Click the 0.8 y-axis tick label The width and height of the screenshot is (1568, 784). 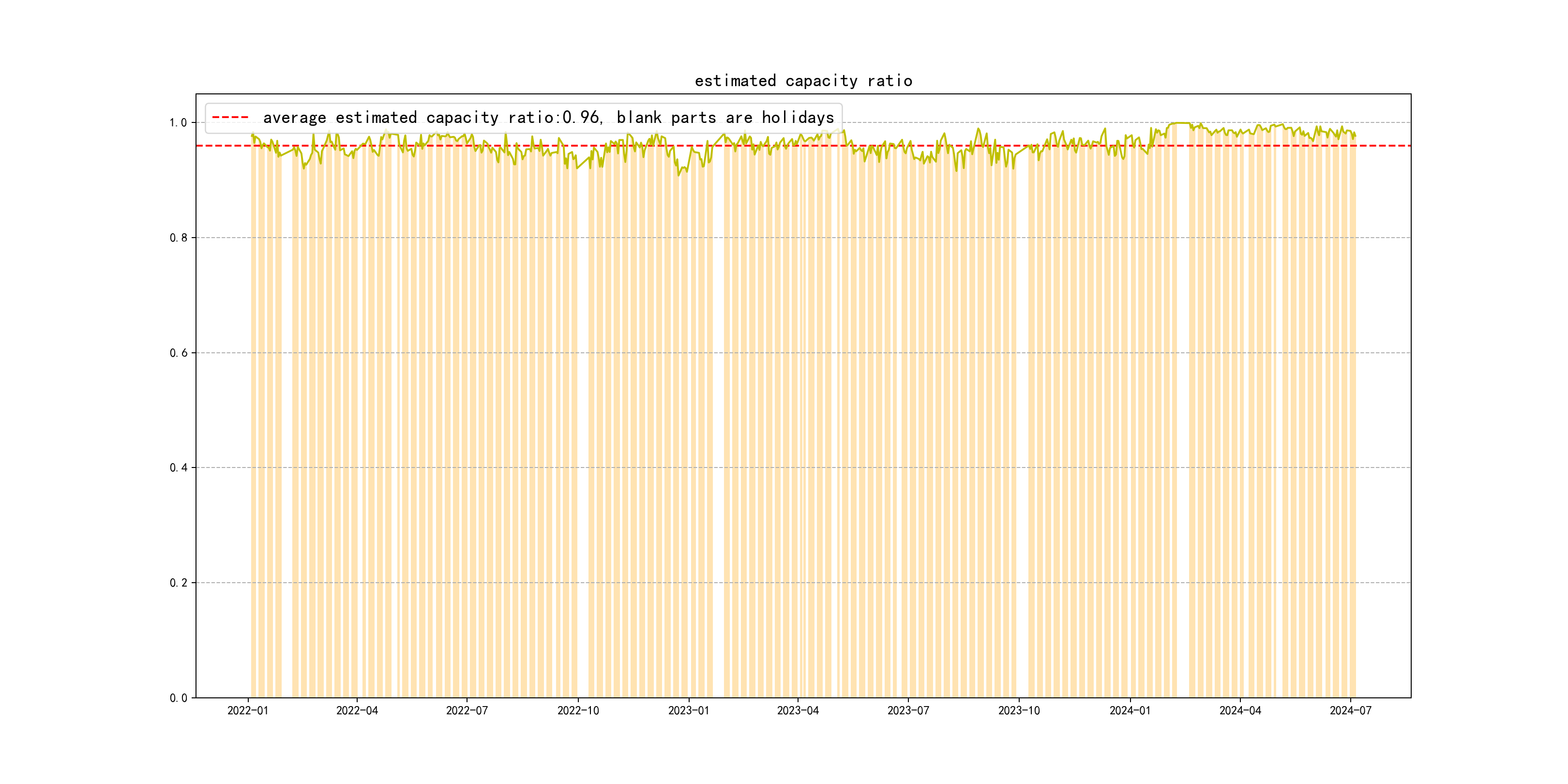point(179,238)
